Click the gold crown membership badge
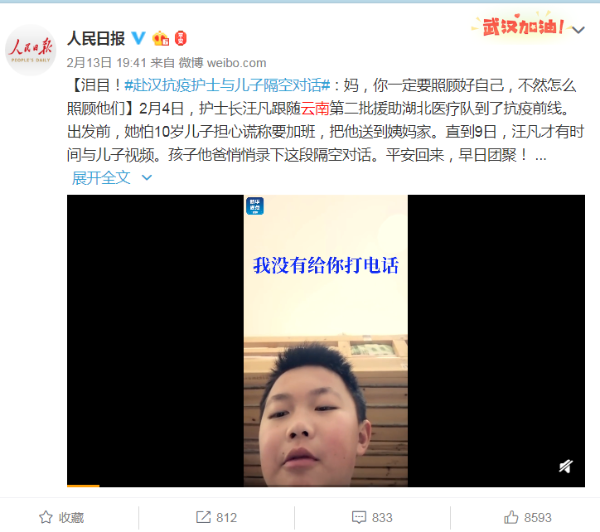Viewport: 600px width, 532px height. click(161, 39)
